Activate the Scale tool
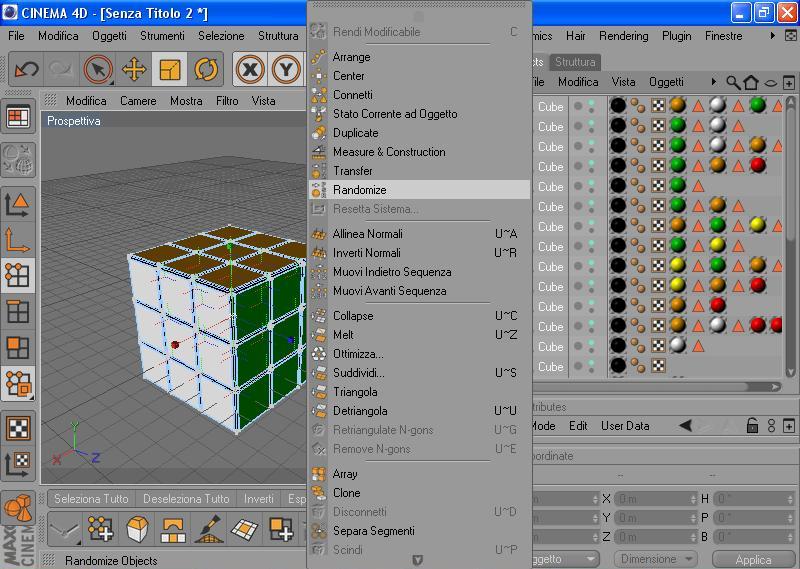The width and height of the screenshot is (800, 569). pyautogui.click(x=170, y=69)
